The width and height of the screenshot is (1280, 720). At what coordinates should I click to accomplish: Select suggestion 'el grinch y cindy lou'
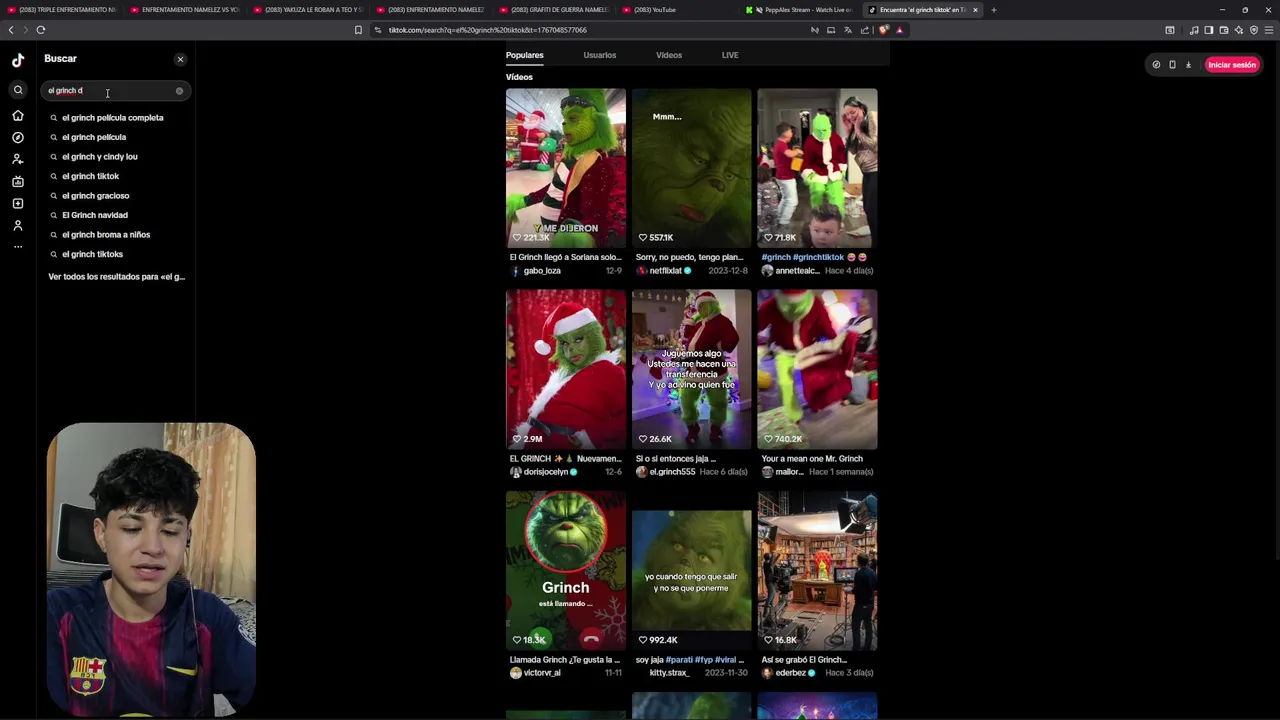pyautogui.click(x=100, y=157)
